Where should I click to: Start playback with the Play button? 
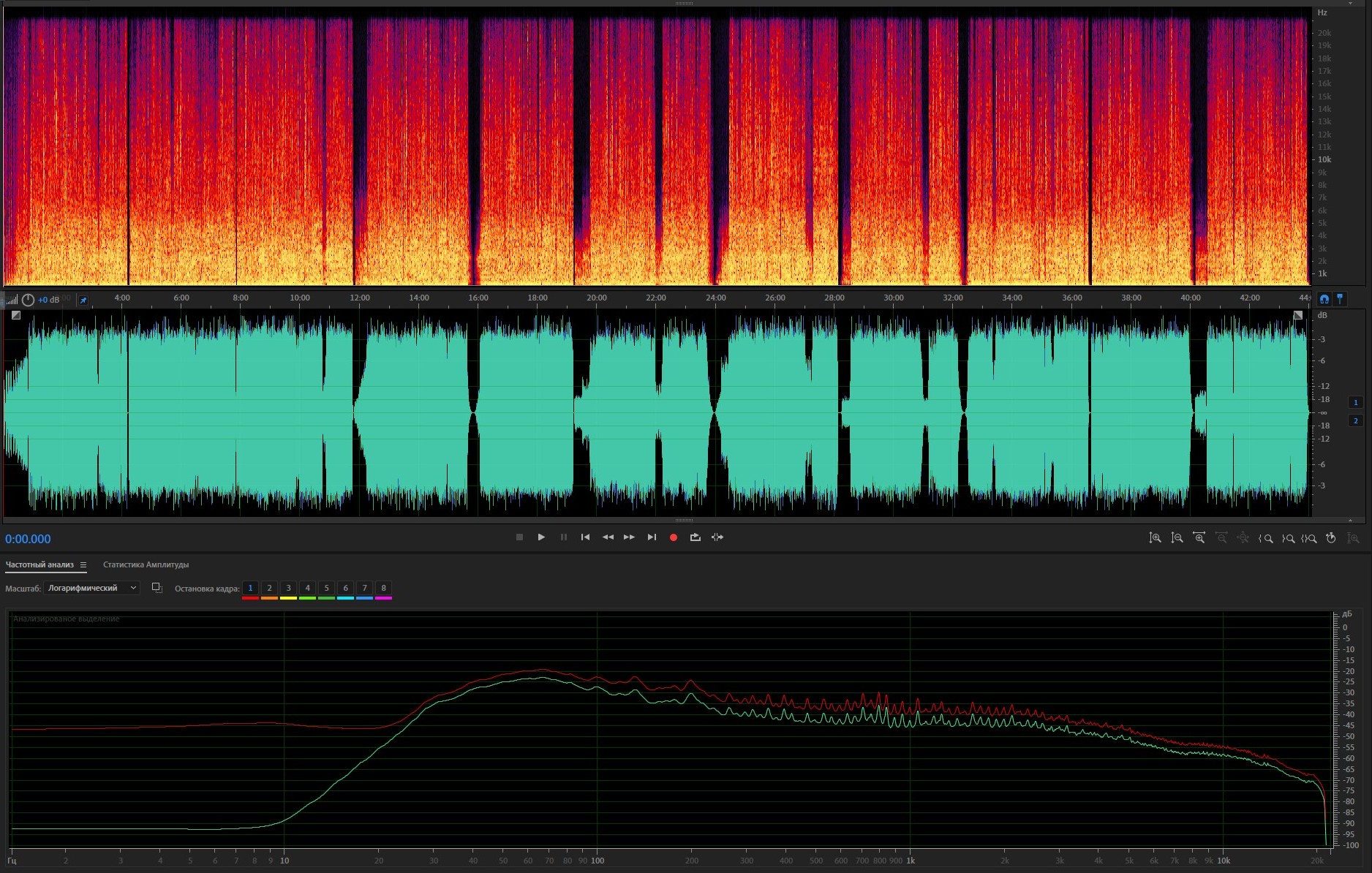point(541,537)
